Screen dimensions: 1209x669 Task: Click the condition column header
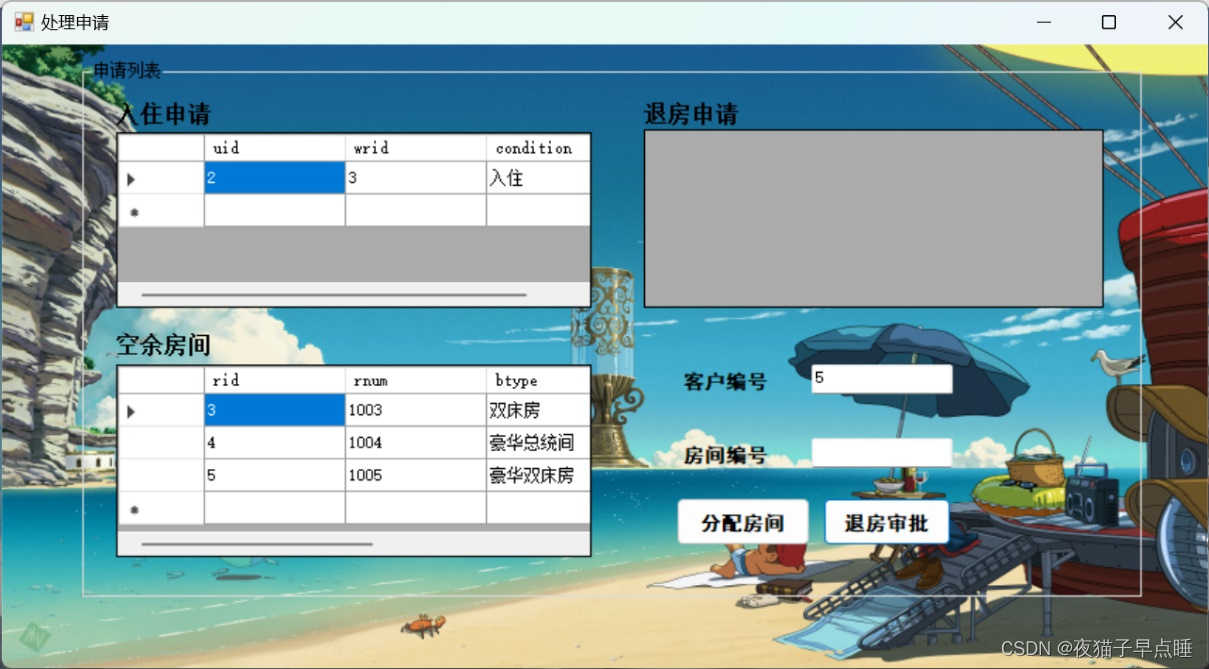coord(538,148)
